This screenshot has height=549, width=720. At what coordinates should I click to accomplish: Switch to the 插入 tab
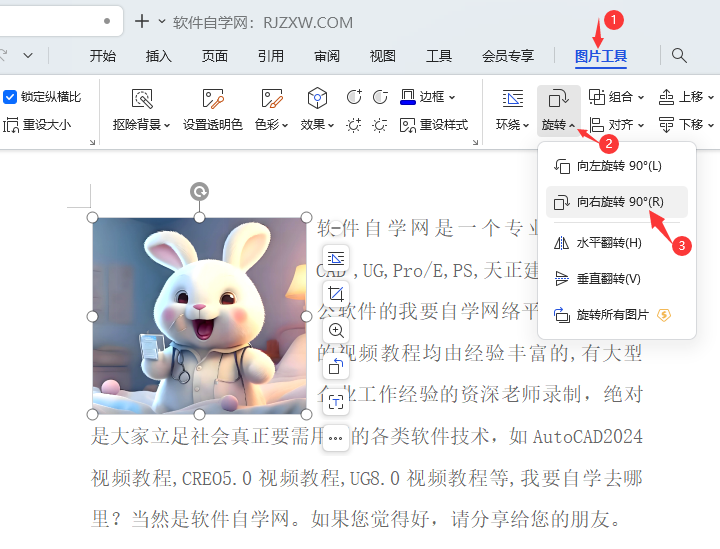(x=158, y=56)
